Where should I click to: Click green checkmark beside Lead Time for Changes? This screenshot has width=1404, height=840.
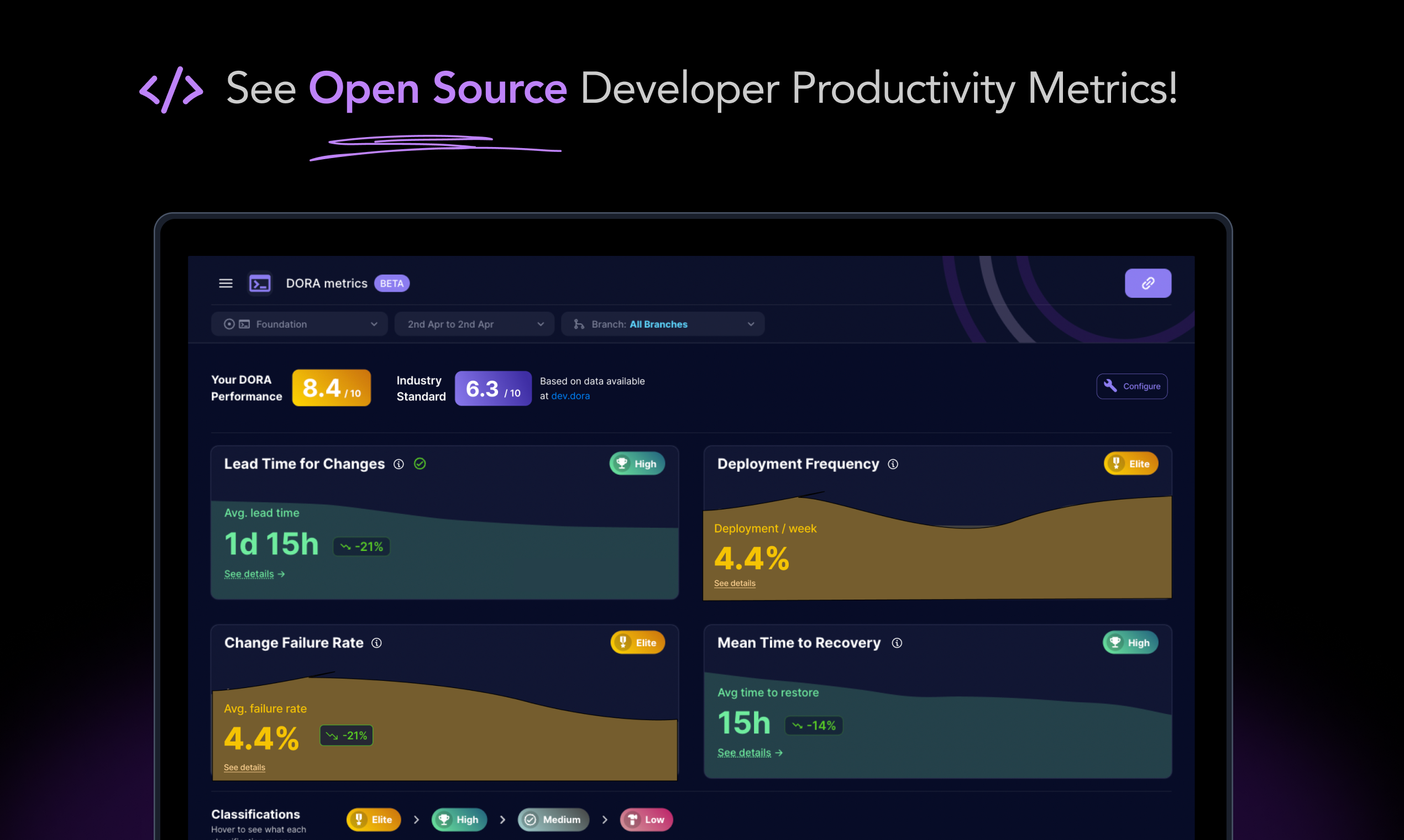pyautogui.click(x=420, y=464)
